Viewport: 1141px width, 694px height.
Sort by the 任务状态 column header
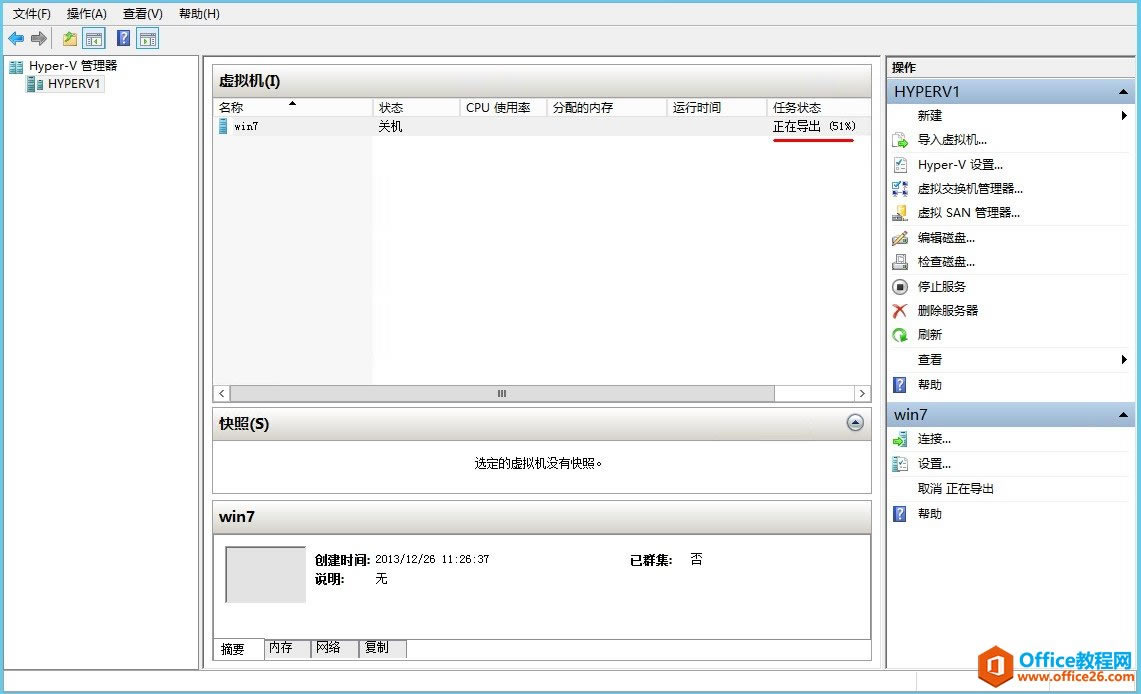click(819, 107)
